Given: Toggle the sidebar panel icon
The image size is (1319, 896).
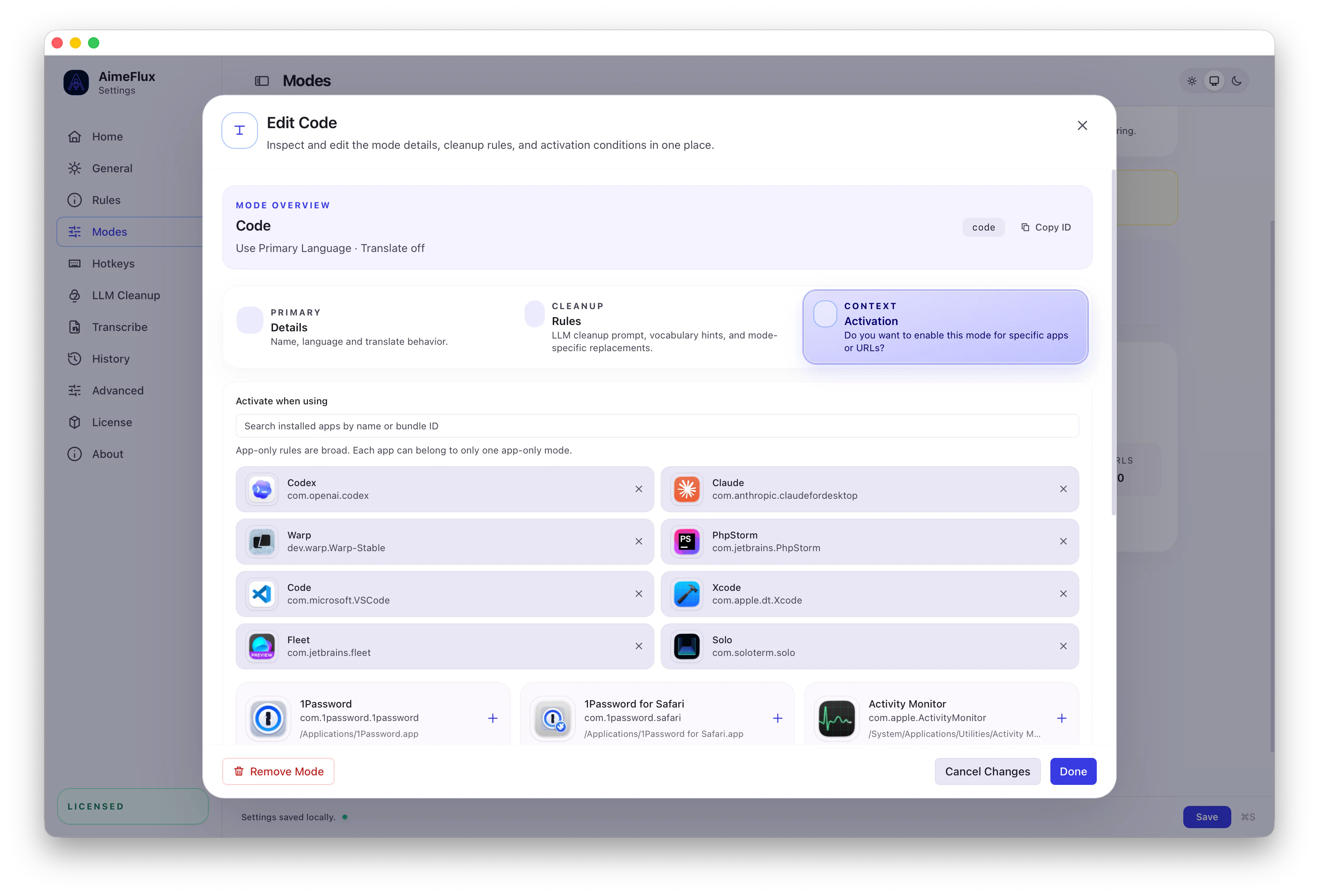Looking at the screenshot, I should pyautogui.click(x=261, y=81).
